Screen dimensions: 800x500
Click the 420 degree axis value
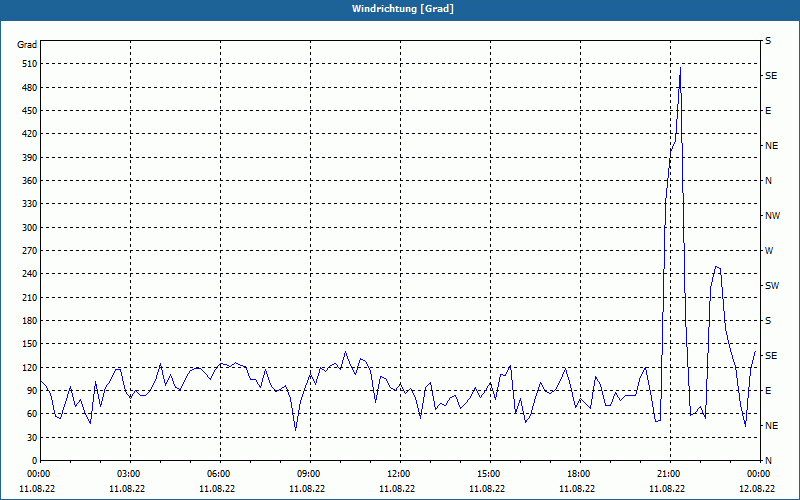[x=30, y=134]
